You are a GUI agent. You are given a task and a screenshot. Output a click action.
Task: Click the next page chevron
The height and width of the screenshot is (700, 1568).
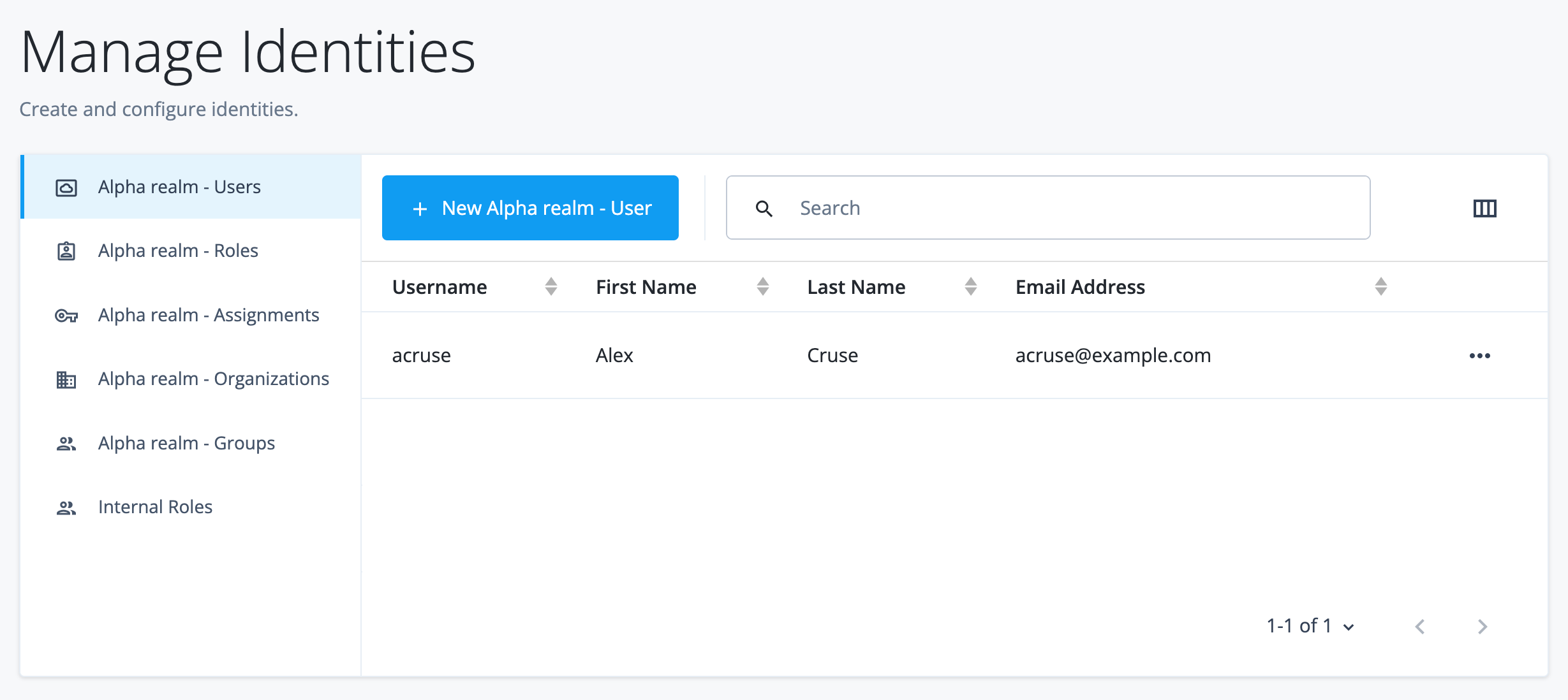[1483, 627]
